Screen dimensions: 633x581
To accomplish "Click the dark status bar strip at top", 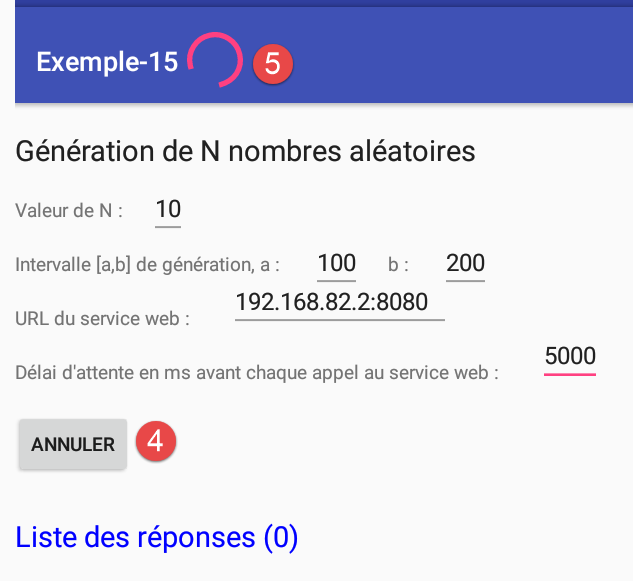I will (320, 4).
